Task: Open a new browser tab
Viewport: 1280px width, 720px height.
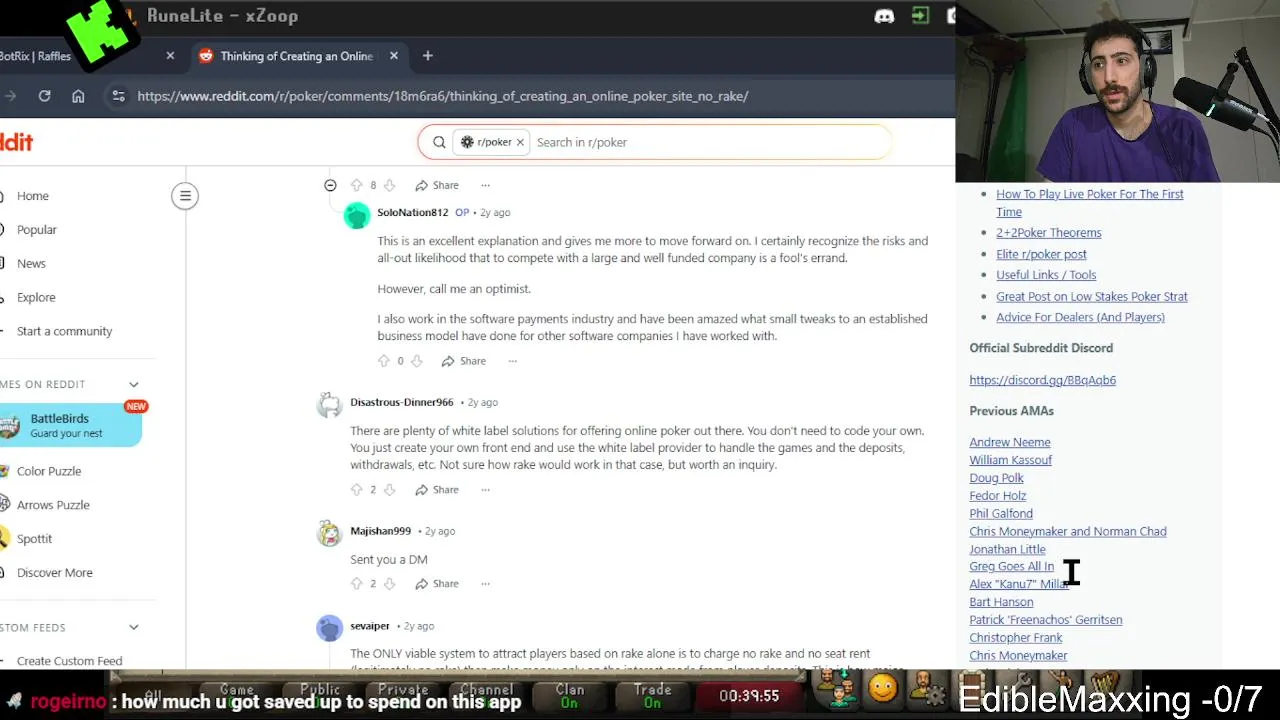Action: coord(427,56)
